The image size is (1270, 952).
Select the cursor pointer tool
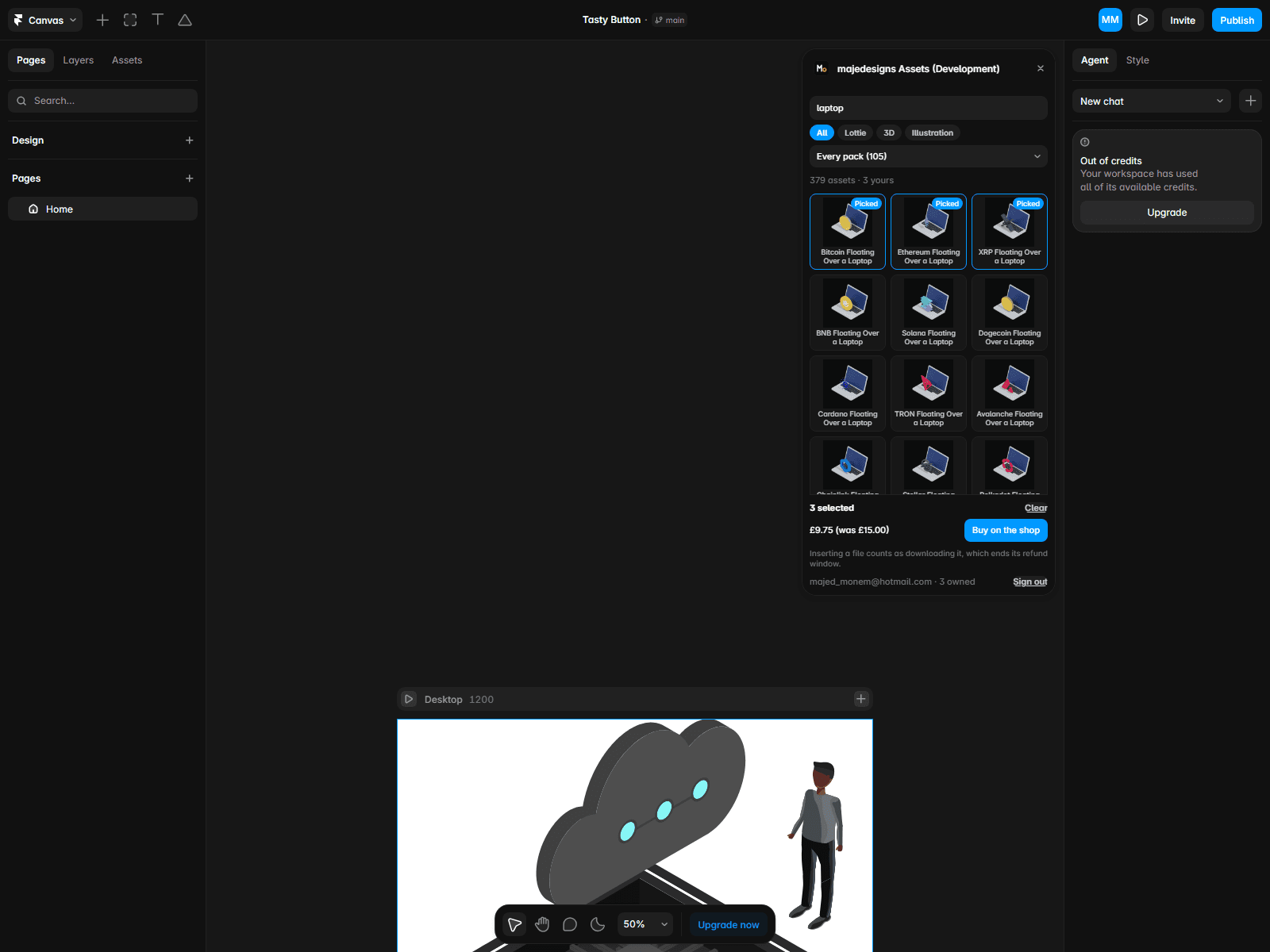[515, 924]
